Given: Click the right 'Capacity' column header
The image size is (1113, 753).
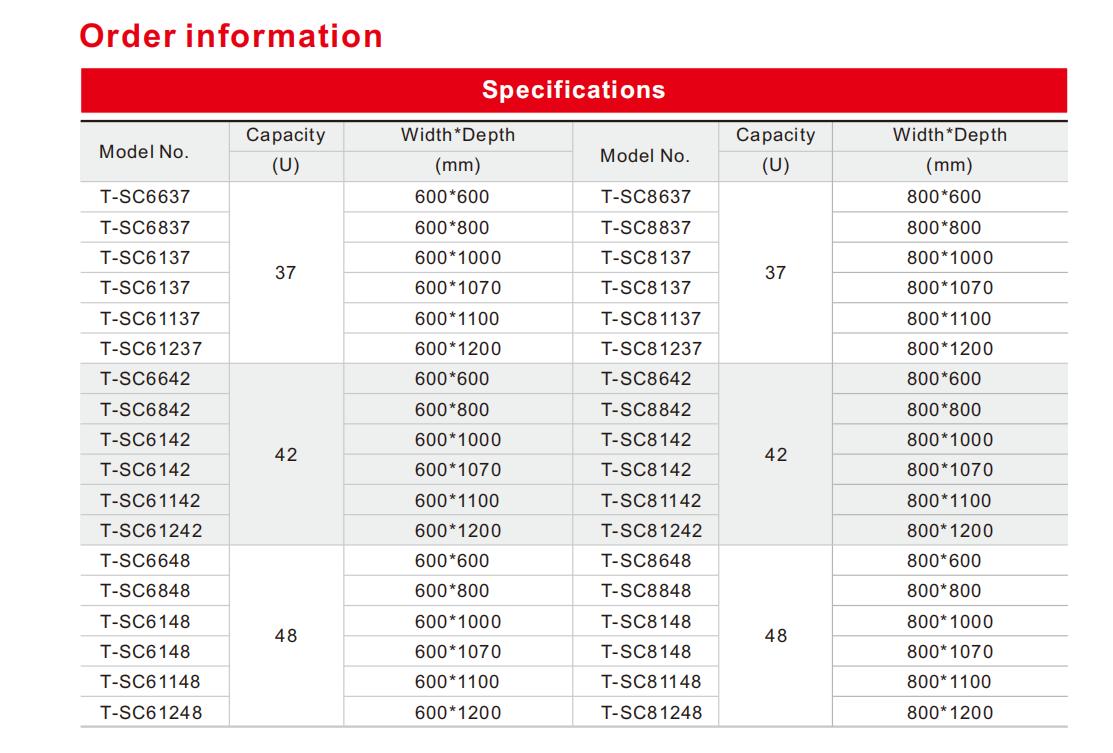Looking at the screenshot, I should (x=775, y=136).
